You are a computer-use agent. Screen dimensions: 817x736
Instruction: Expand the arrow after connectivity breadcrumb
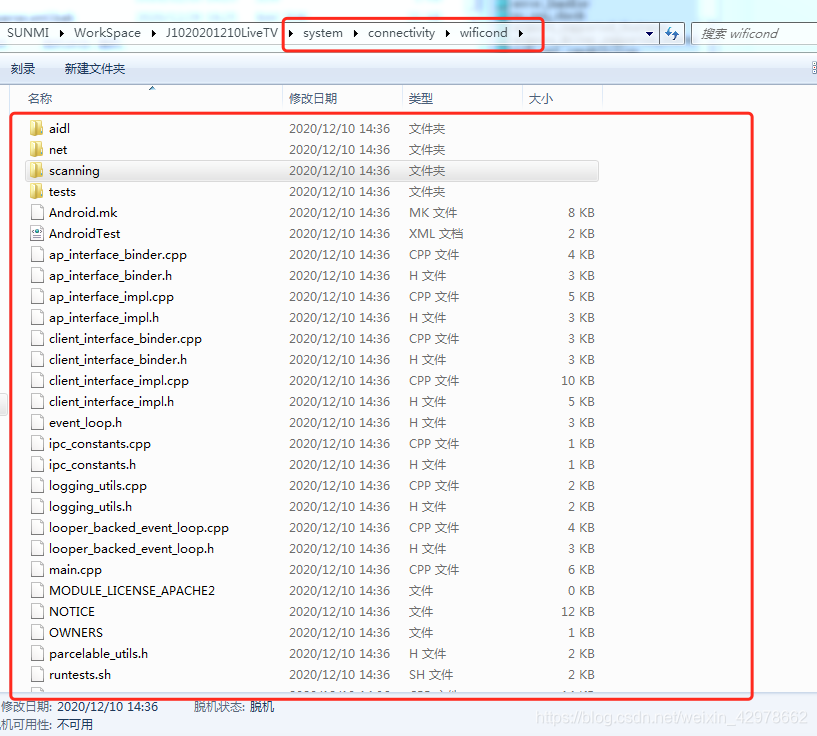tap(447, 33)
